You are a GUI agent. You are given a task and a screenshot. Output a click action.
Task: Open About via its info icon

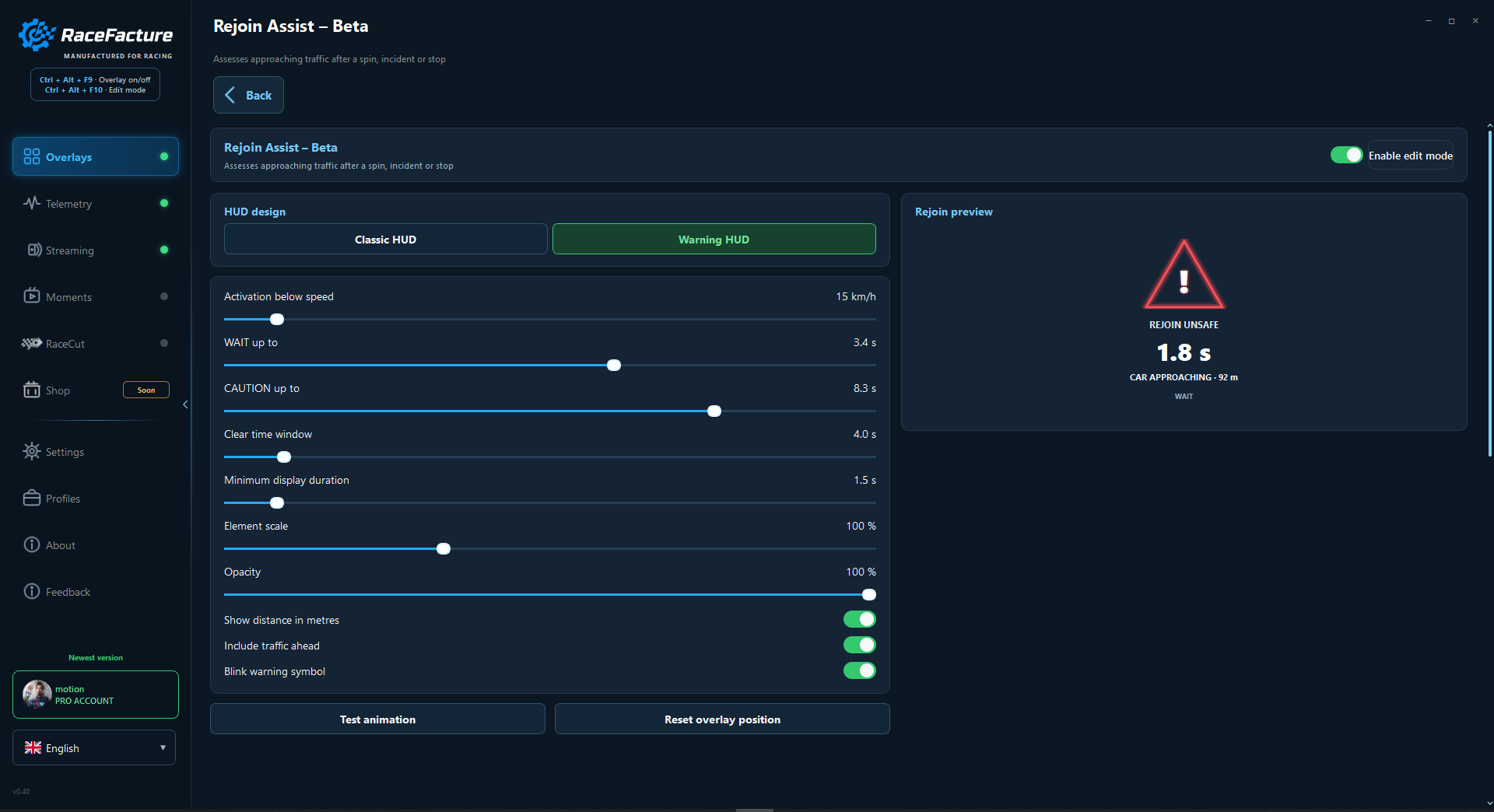click(32, 544)
